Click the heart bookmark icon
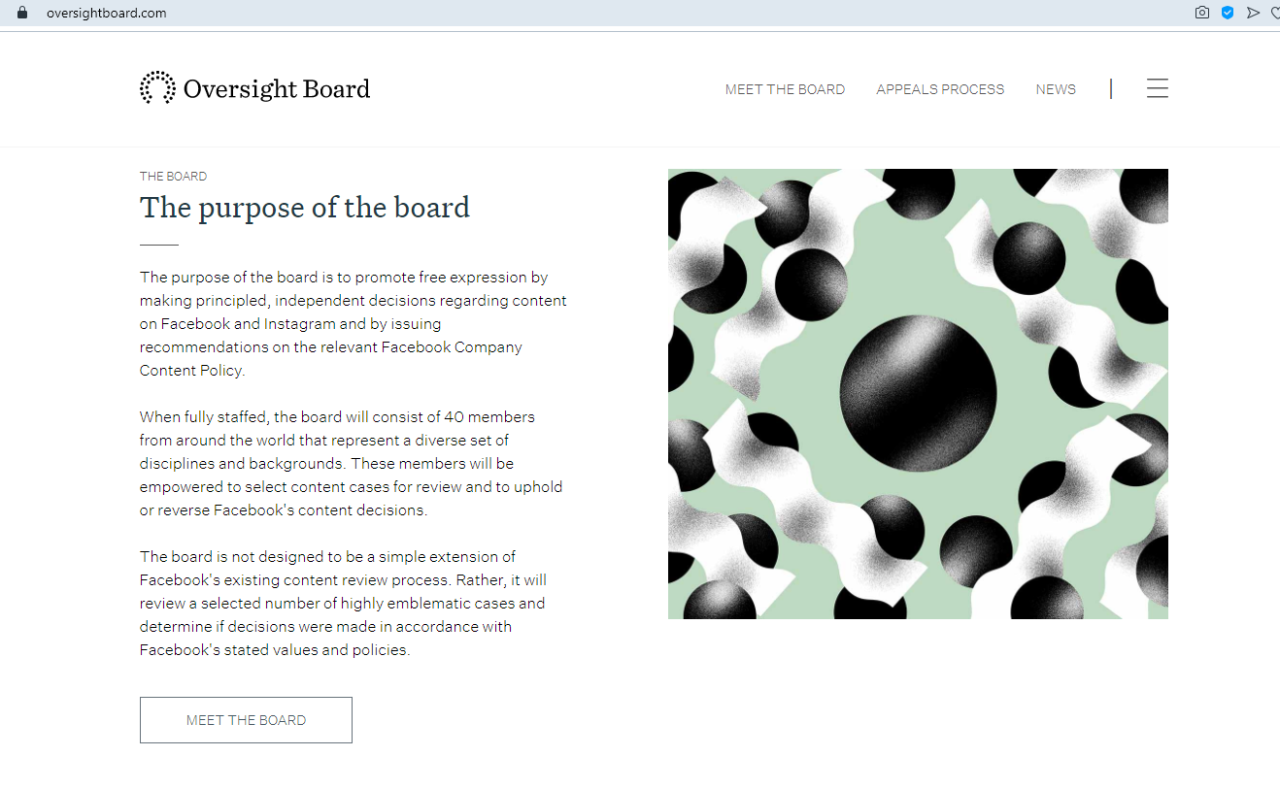1280x789 pixels. [x=1275, y=13]
